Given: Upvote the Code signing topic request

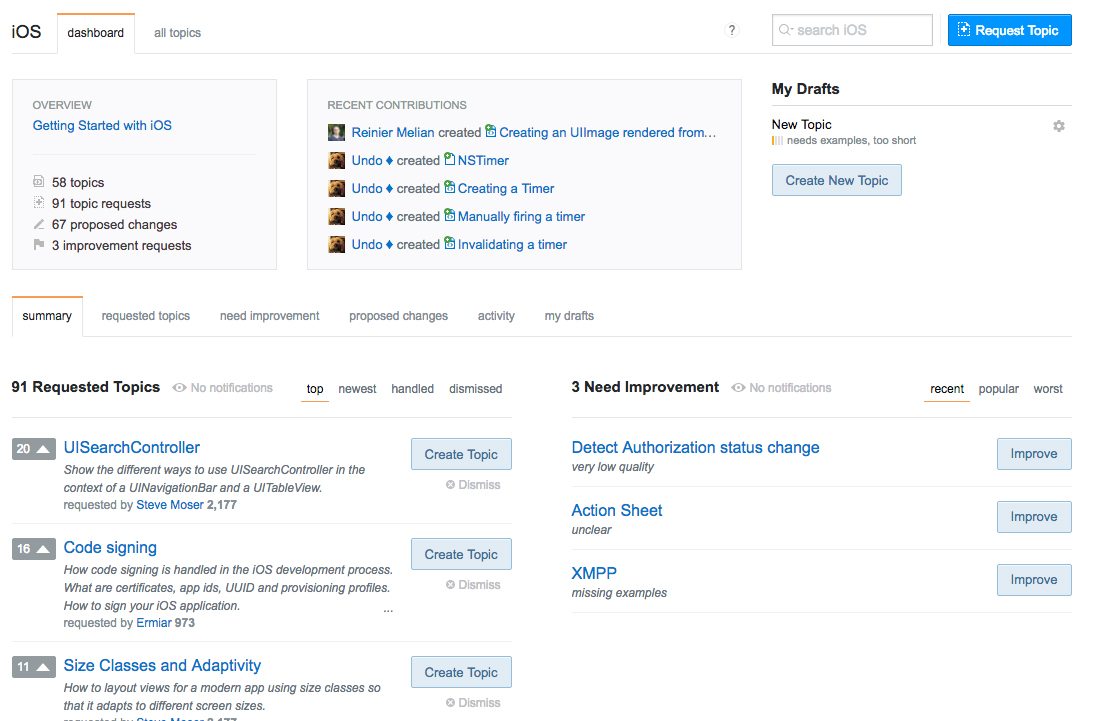Looking at the screenshot, I should coord(43,549).
